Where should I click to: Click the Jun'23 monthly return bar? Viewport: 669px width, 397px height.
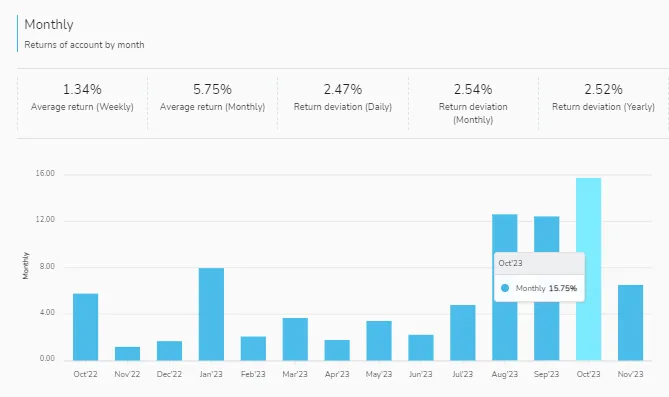(421, 348)
